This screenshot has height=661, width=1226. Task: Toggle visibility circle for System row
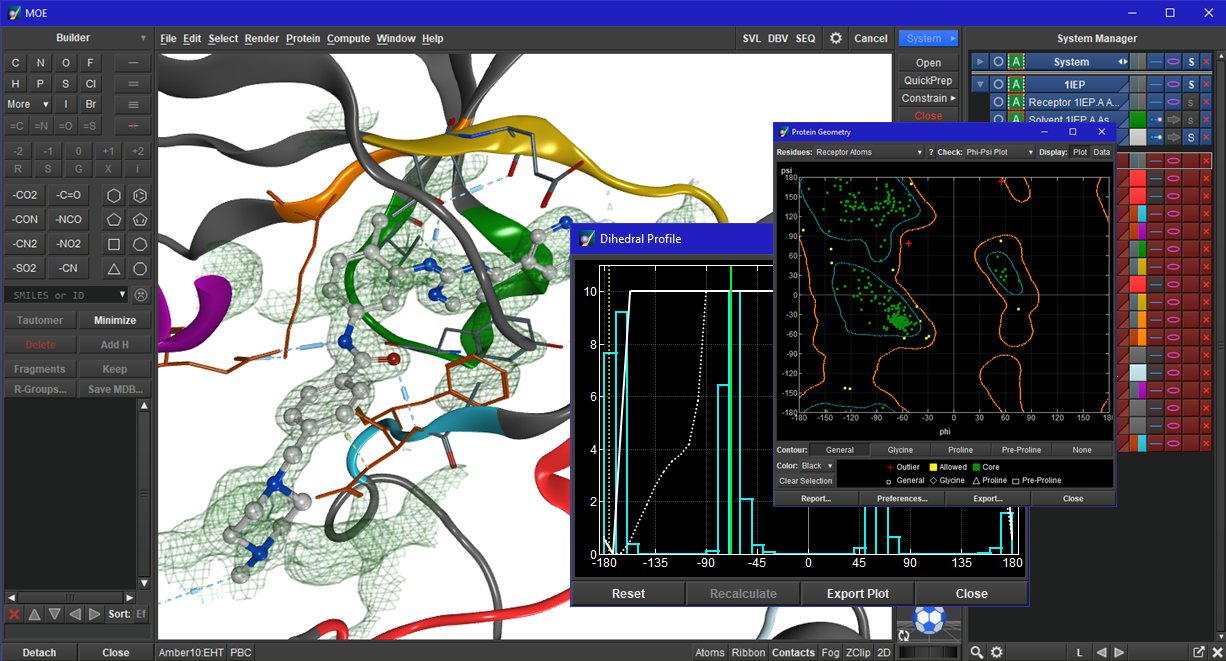pyautogui.click(x=998, y=62)
